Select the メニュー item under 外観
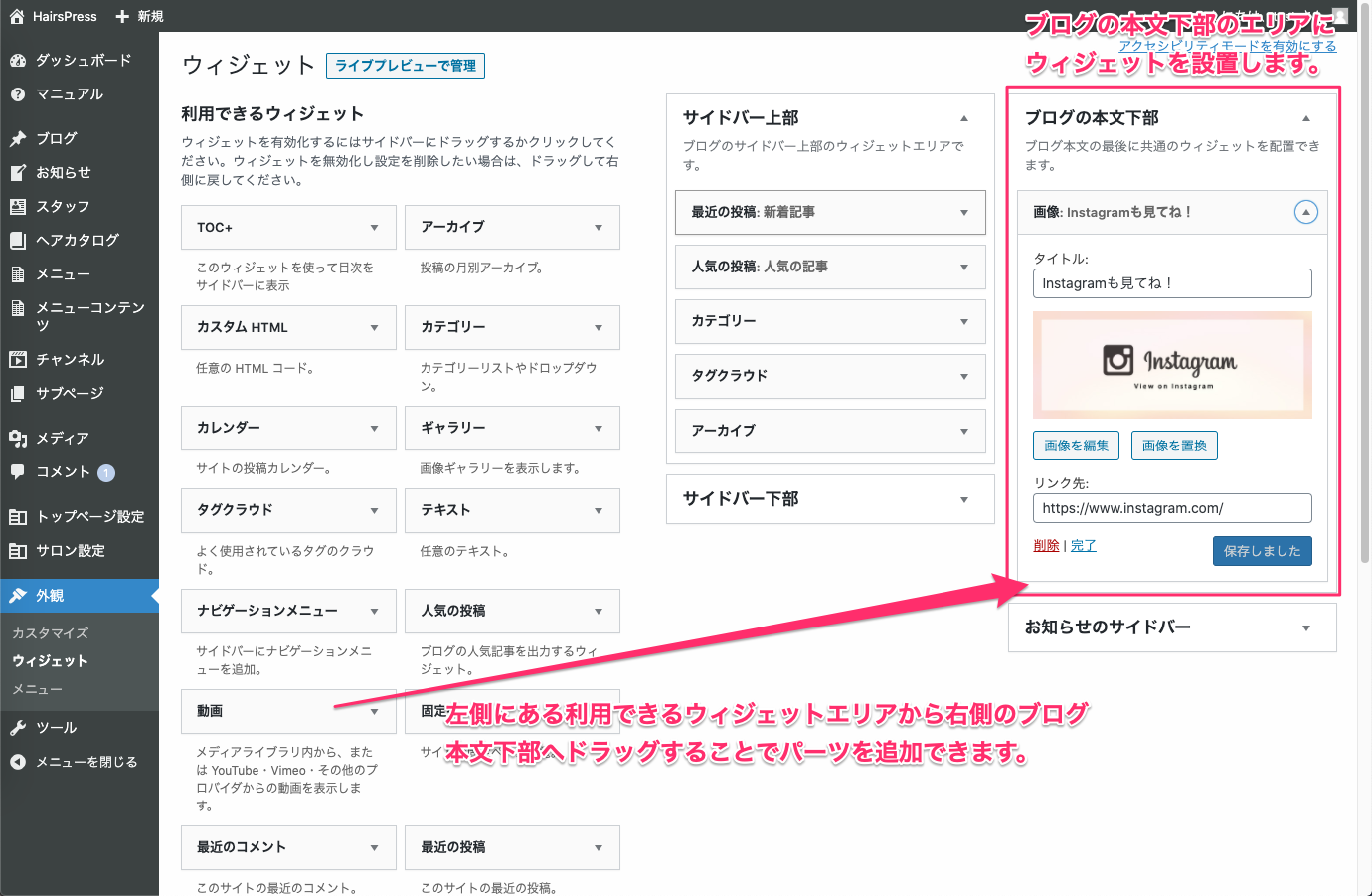 pyautogui.click(x=38, y=689)
